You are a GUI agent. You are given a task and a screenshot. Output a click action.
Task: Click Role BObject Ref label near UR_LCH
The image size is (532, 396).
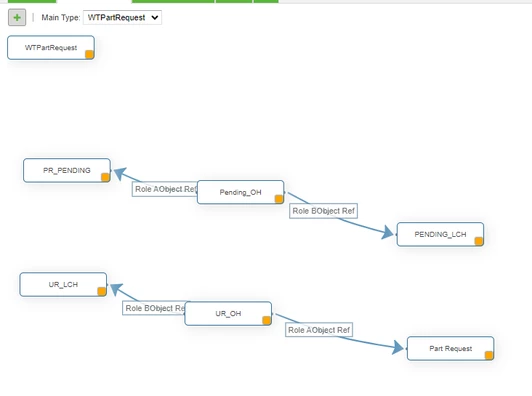(x=154, y=308)
